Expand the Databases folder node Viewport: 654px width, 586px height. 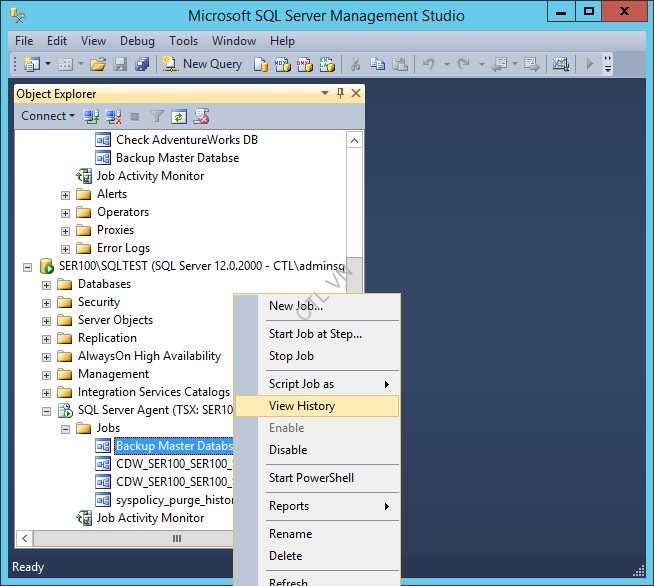pos(46,284)
